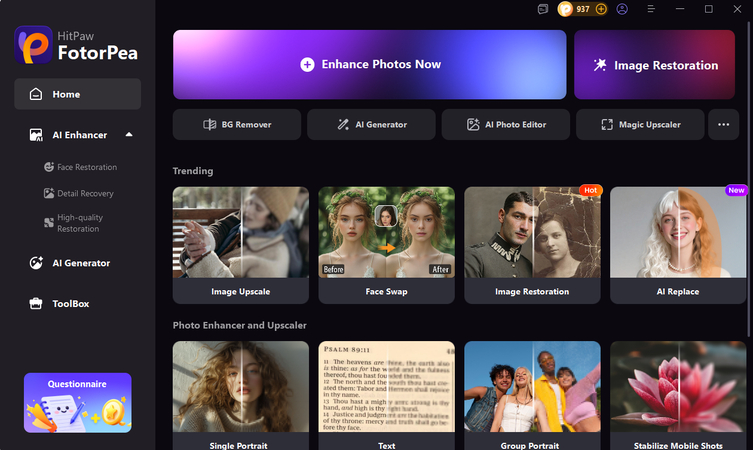
Task: Click the HitPaw FotorPea logo icon
Action: (x=33, y=45)
